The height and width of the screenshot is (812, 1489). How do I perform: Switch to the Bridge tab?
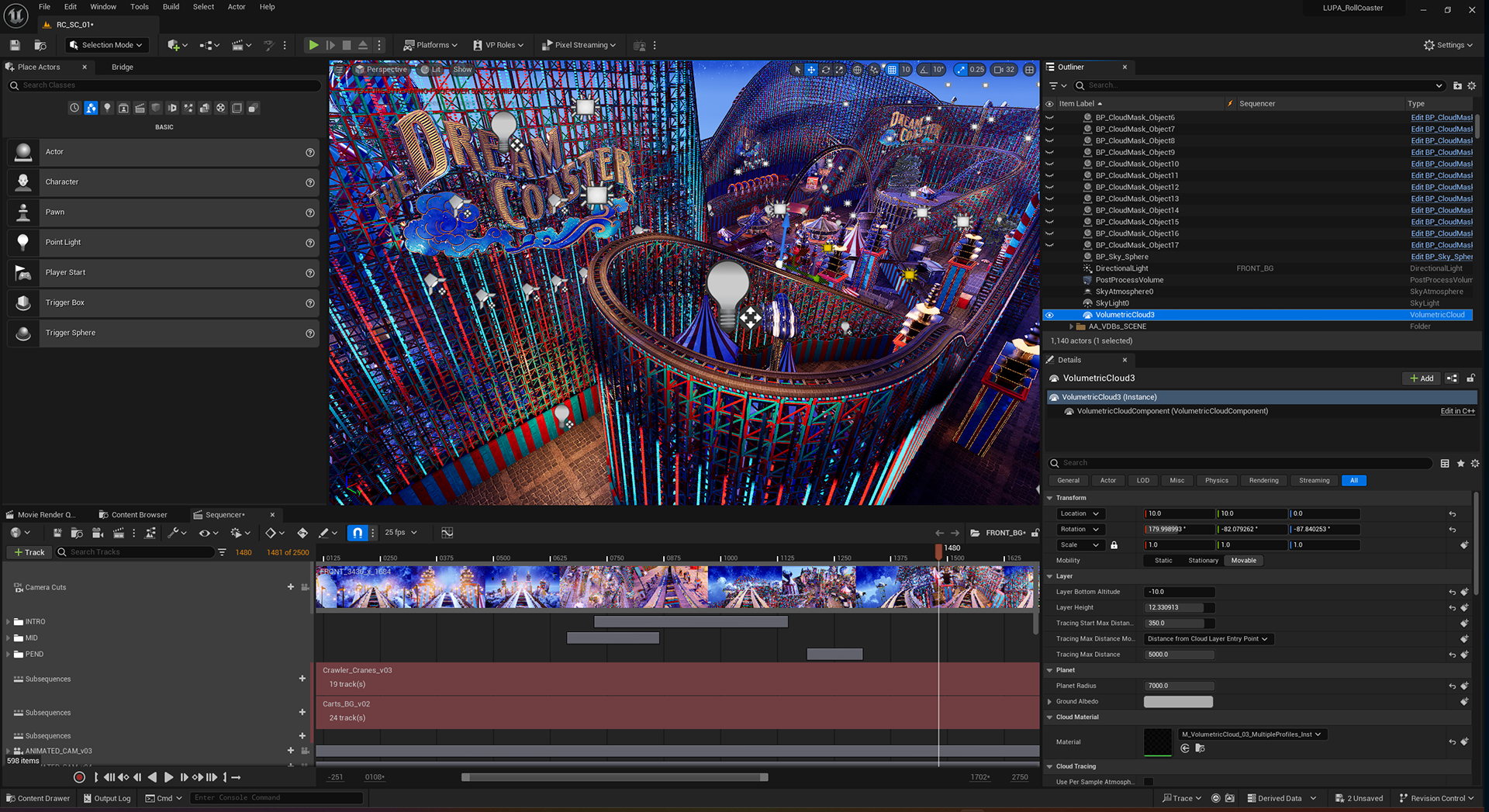pos(123,67)
